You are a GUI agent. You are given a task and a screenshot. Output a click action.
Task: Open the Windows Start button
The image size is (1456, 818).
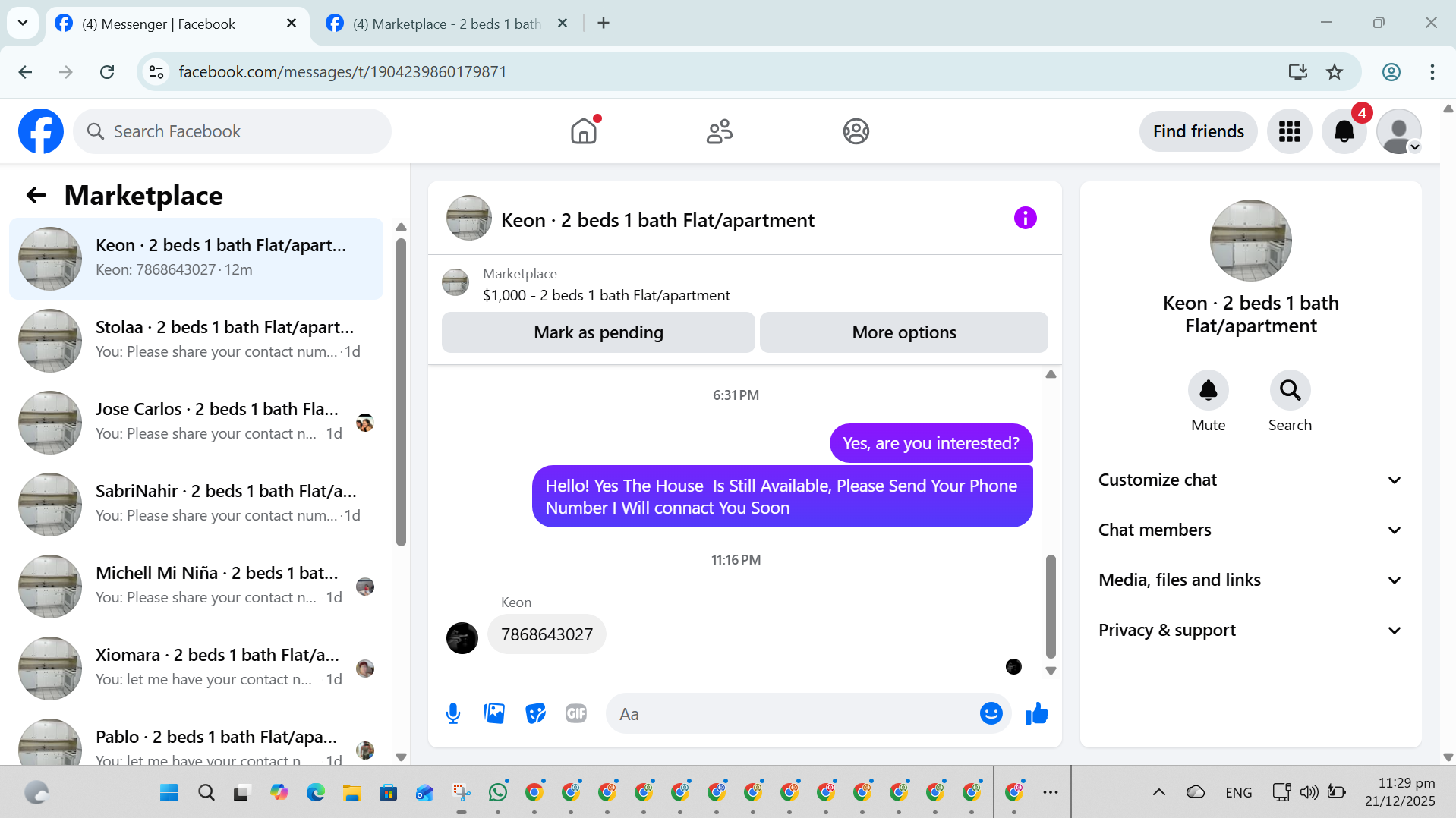169,792
